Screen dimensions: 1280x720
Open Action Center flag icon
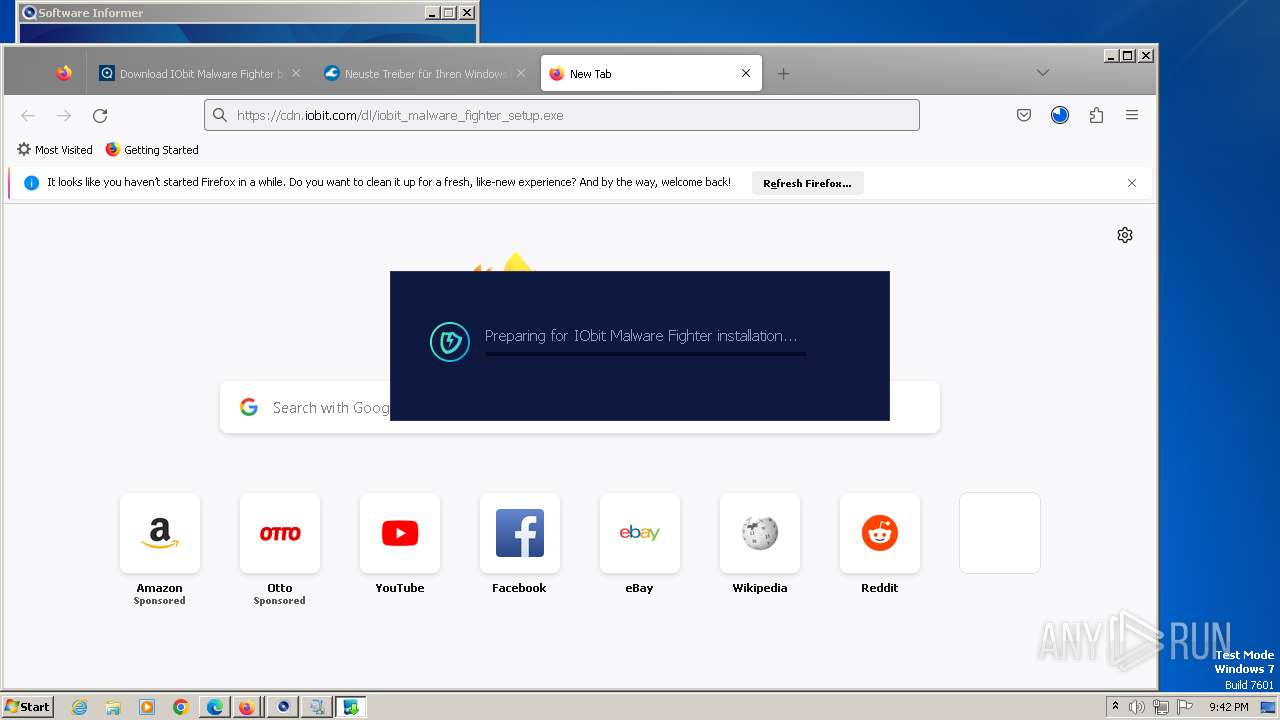click(1185, 707)
